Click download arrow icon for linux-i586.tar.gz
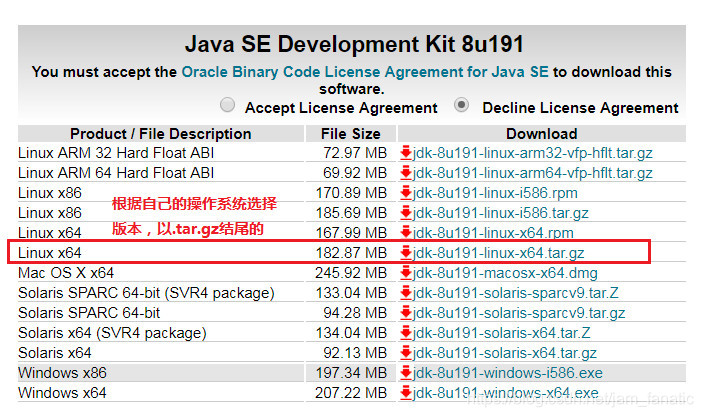The image size is (703, 417). (x=406, y=213)
